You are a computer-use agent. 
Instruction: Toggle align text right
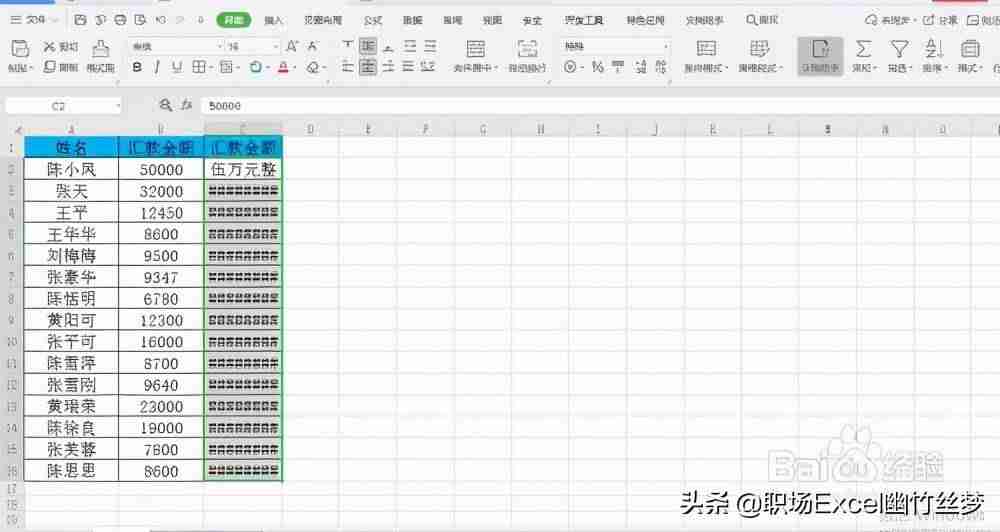click(388, 67)
